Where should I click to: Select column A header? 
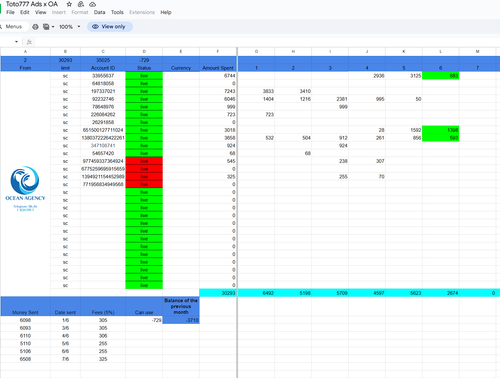(25, 51)
